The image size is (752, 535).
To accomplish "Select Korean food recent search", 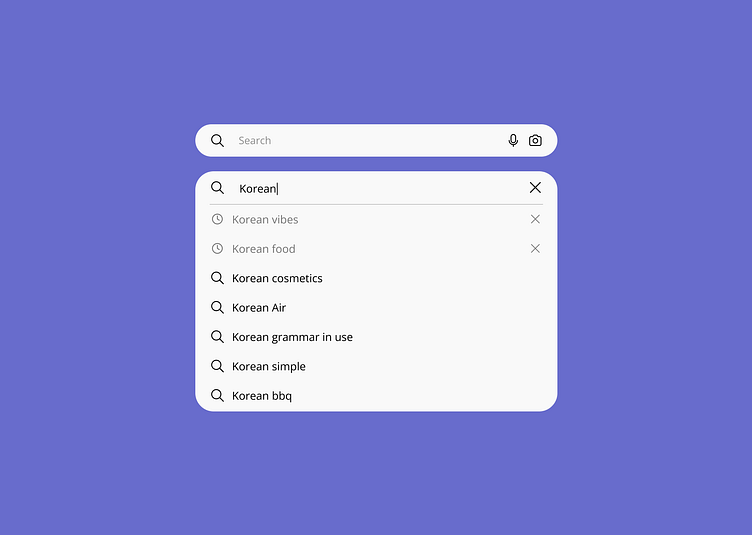I will pyautogui.click(x=264, y=249).
